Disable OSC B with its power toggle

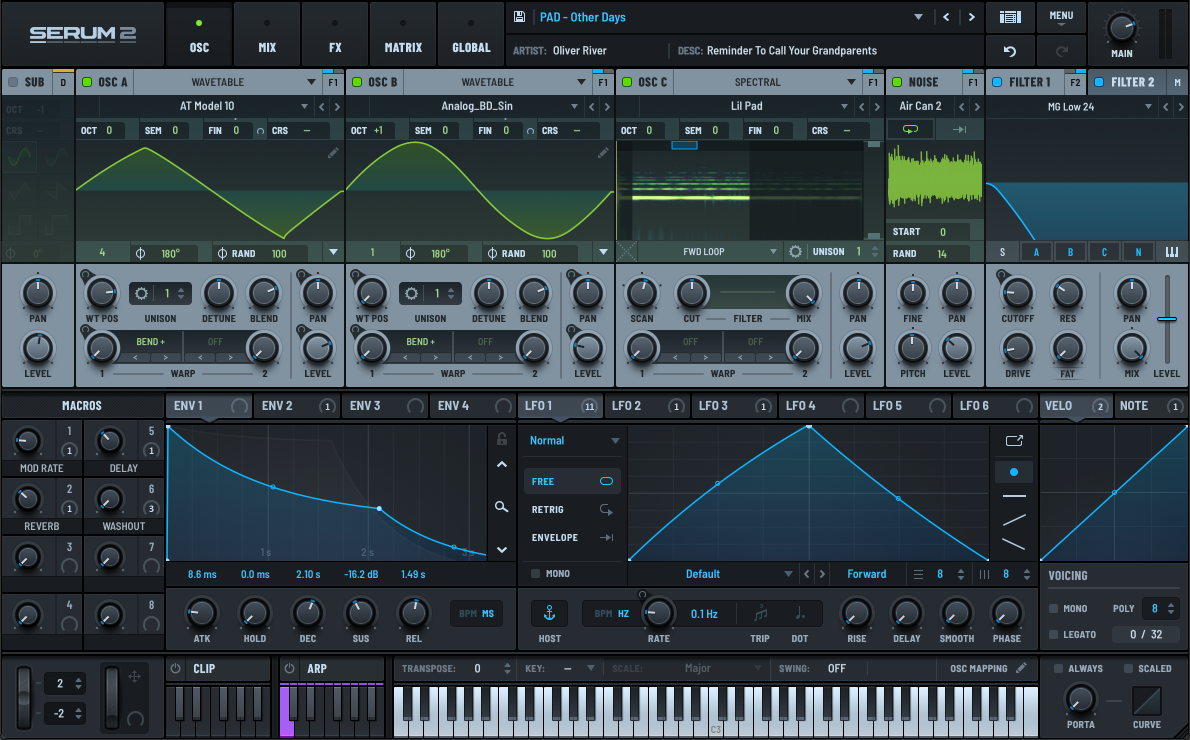pyautogui.click(x=357, y=82)
